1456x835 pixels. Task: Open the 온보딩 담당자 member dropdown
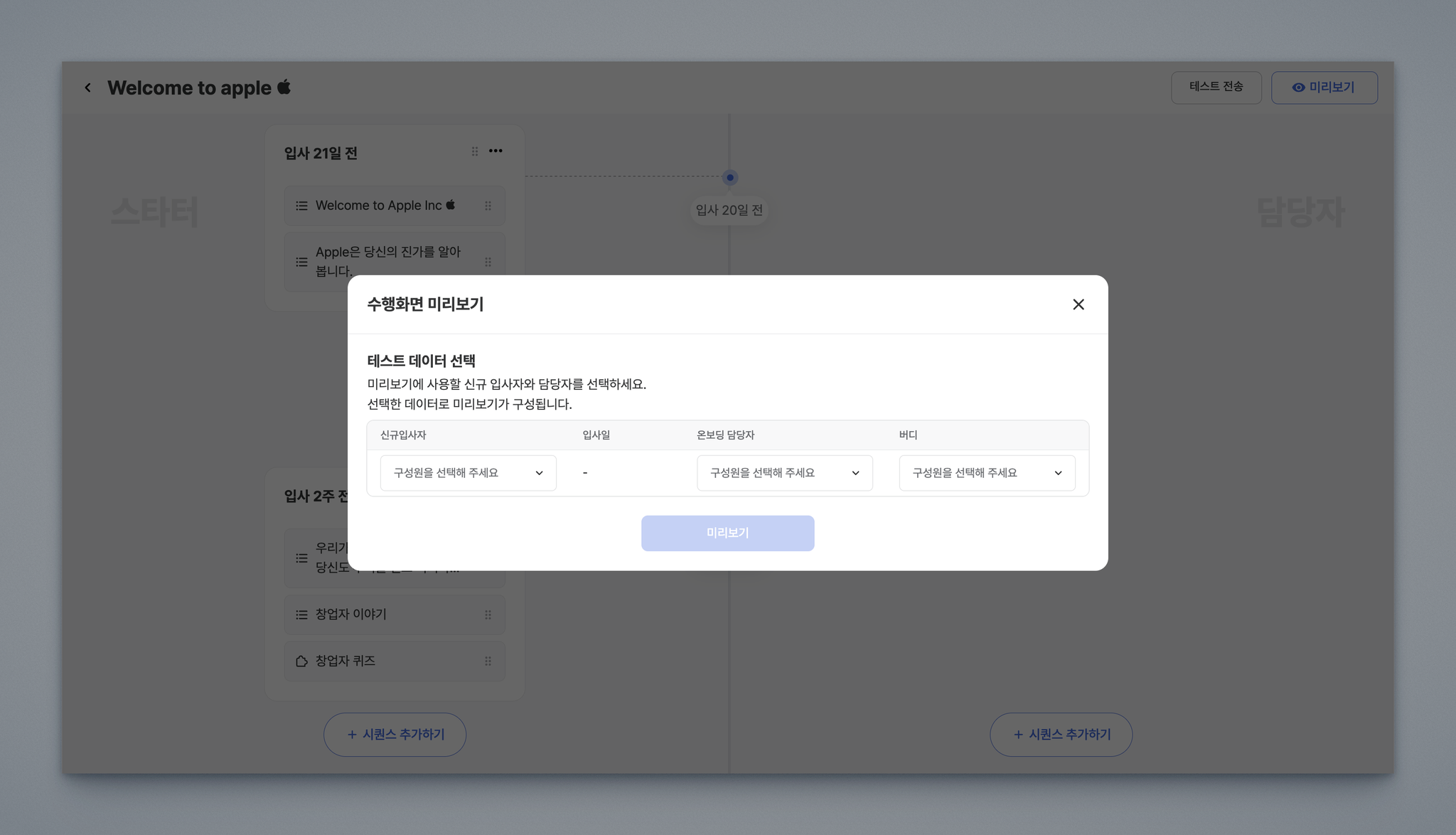[784, 473]
